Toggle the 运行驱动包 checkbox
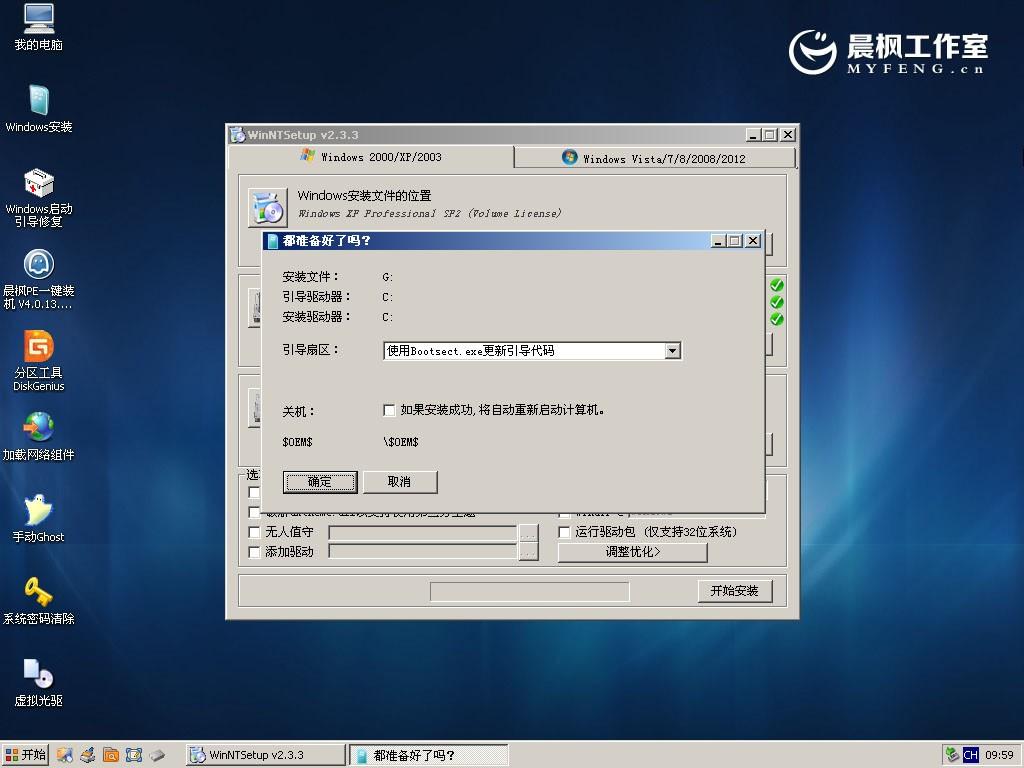The image size is (1024, 768). pyautogui.click(x=565, y=533)
